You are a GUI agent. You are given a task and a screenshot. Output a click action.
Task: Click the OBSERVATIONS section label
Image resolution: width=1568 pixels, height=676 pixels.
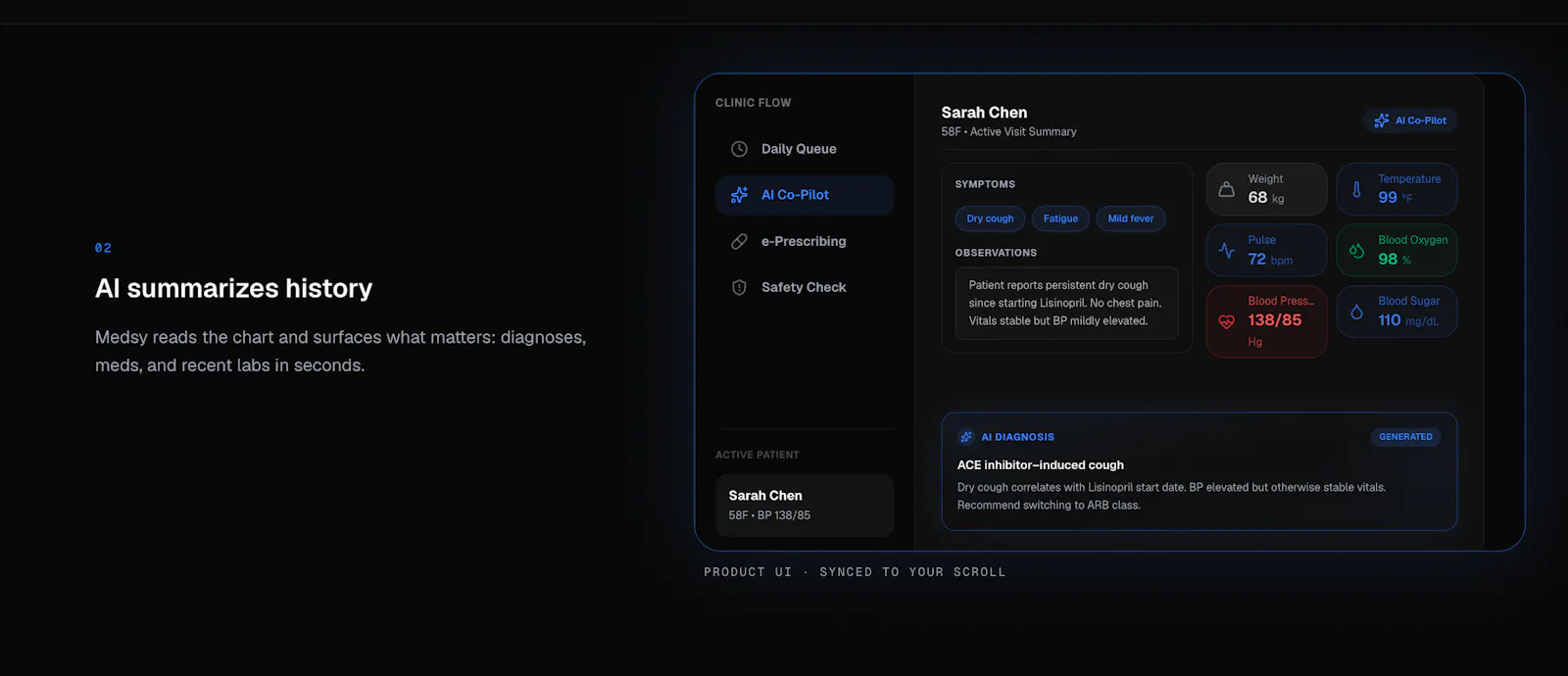pos(996,253)
